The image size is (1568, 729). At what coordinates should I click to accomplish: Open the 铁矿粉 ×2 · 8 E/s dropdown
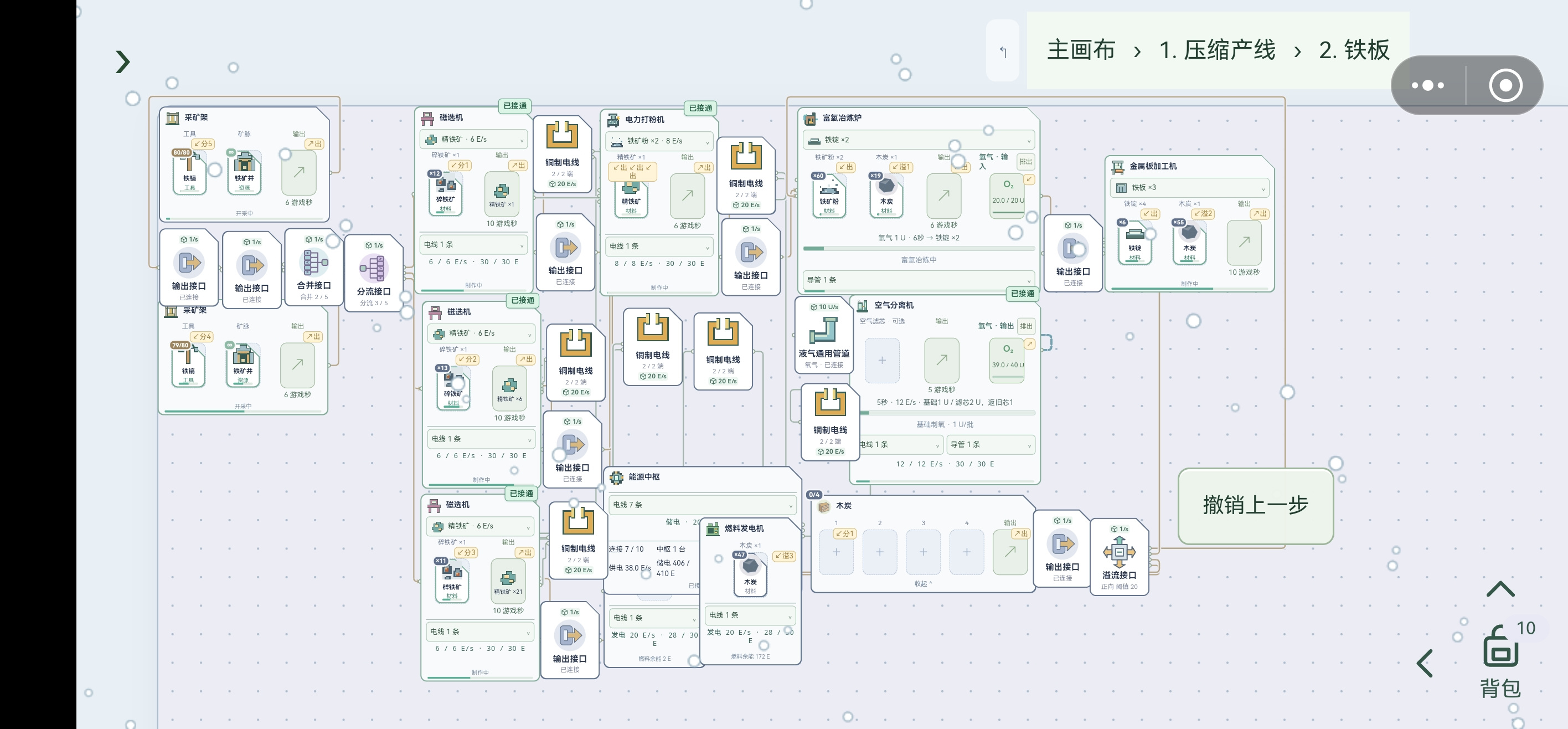pyautogui.click(x=659, y=141)
